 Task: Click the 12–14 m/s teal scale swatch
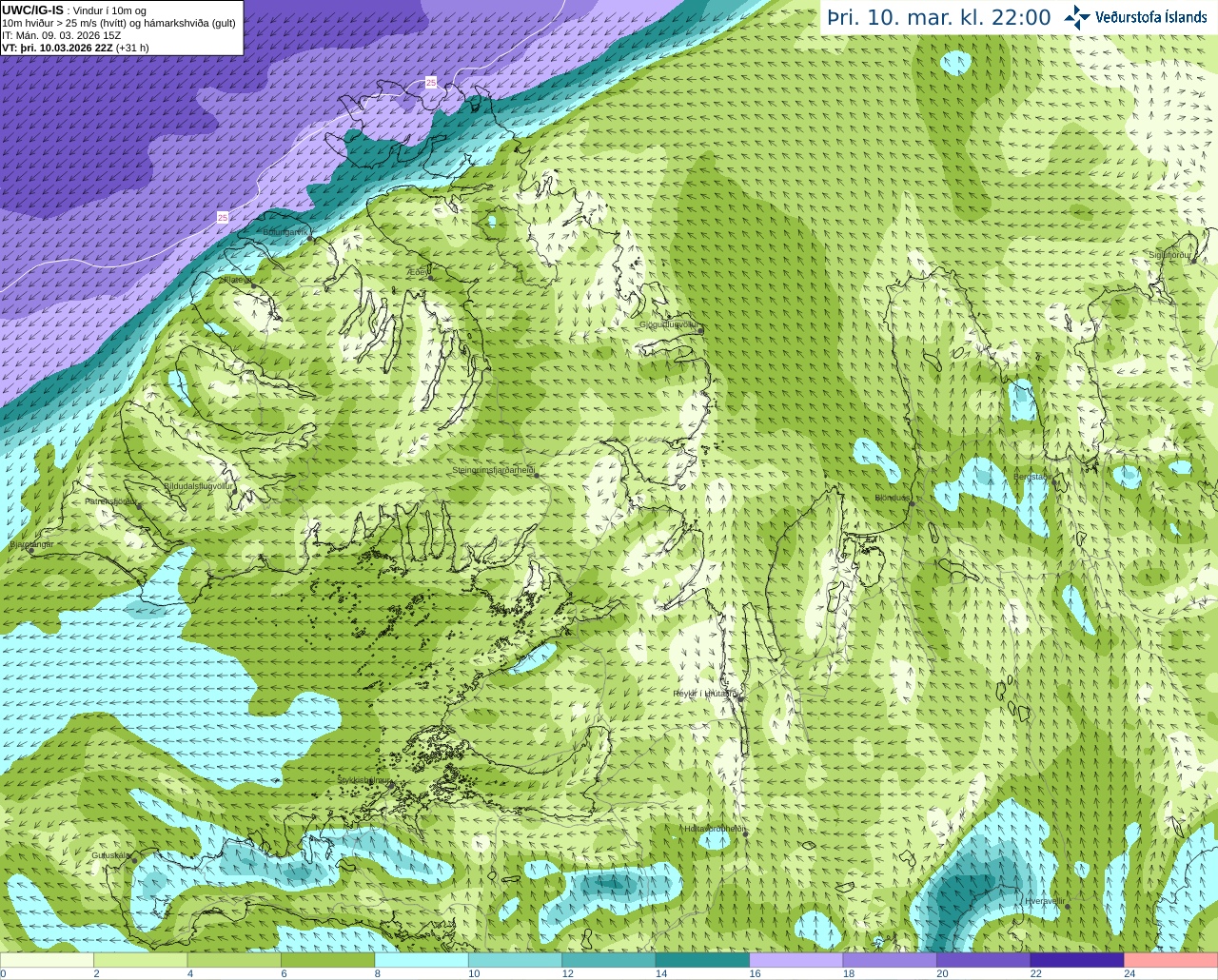tap(609, 960)
